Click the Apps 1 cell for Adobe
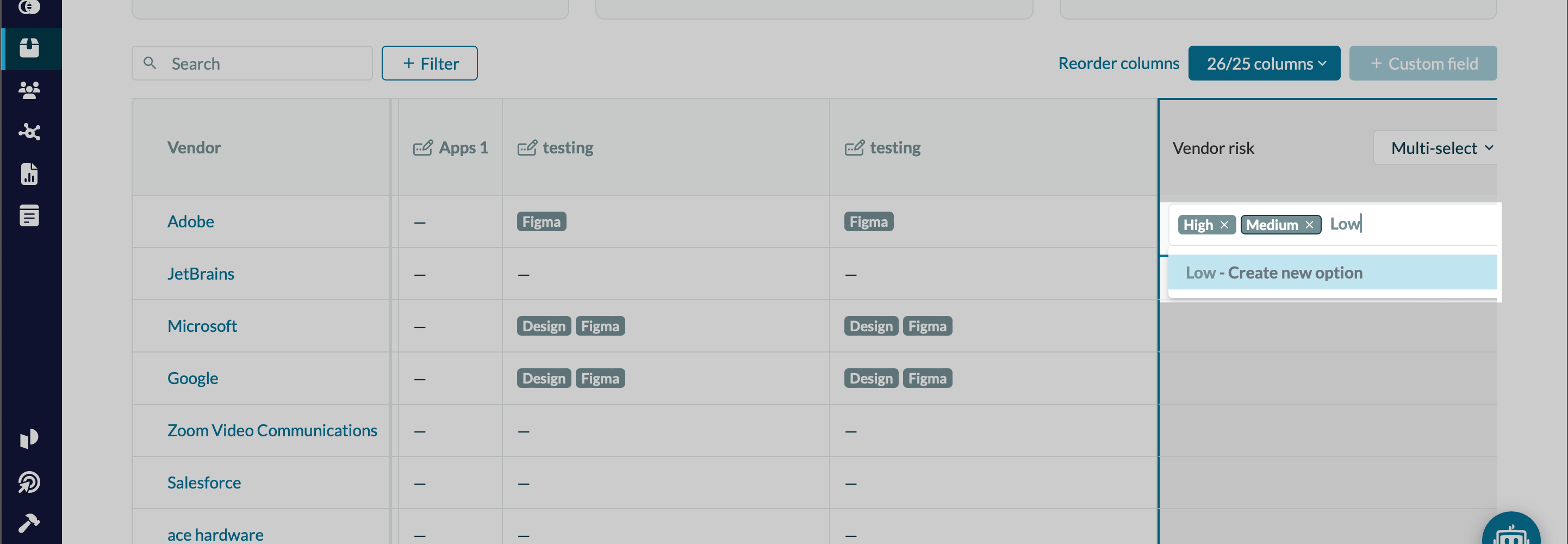The image size is (1568, 544). [x=450, y=222]
